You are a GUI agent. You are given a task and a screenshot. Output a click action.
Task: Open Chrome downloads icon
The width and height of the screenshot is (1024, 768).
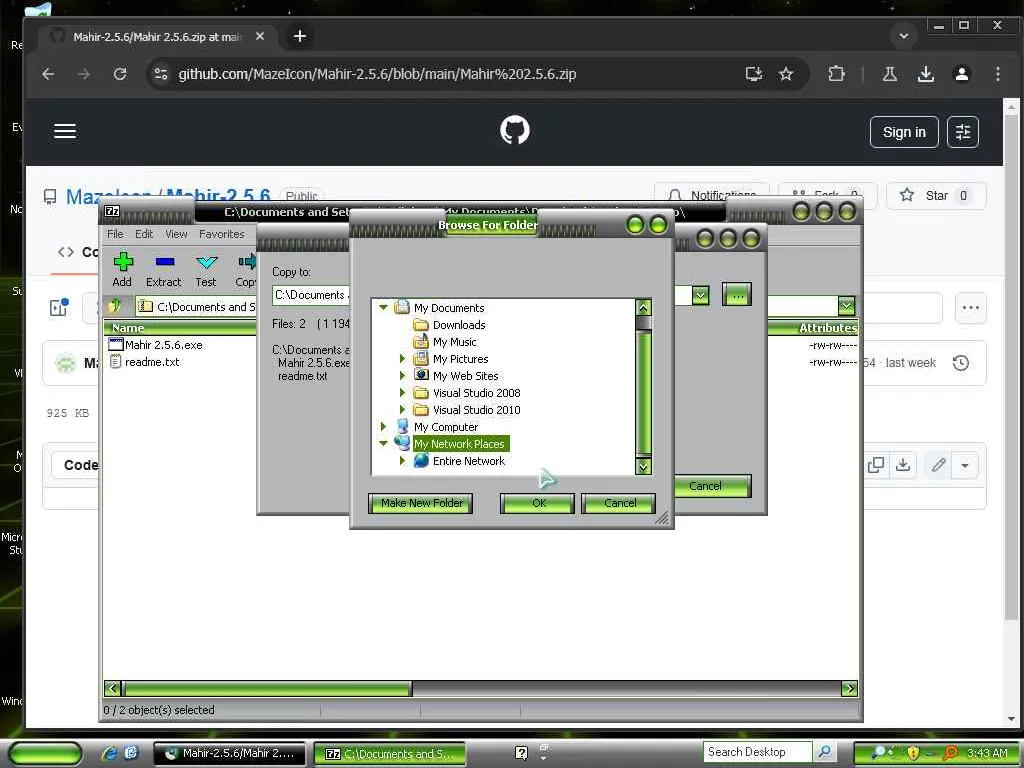925,74
